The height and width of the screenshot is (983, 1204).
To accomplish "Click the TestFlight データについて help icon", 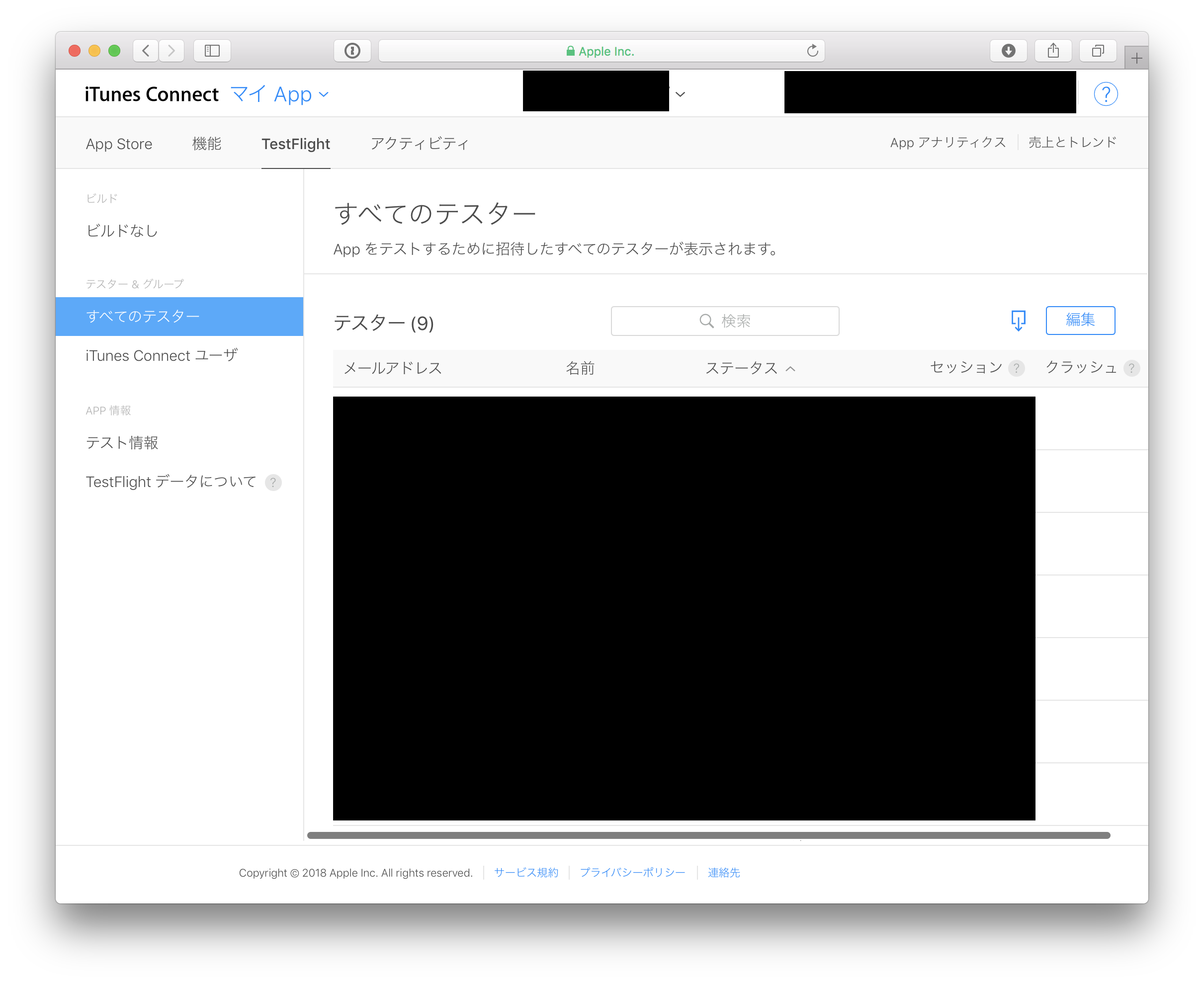I will click(274, 482).
